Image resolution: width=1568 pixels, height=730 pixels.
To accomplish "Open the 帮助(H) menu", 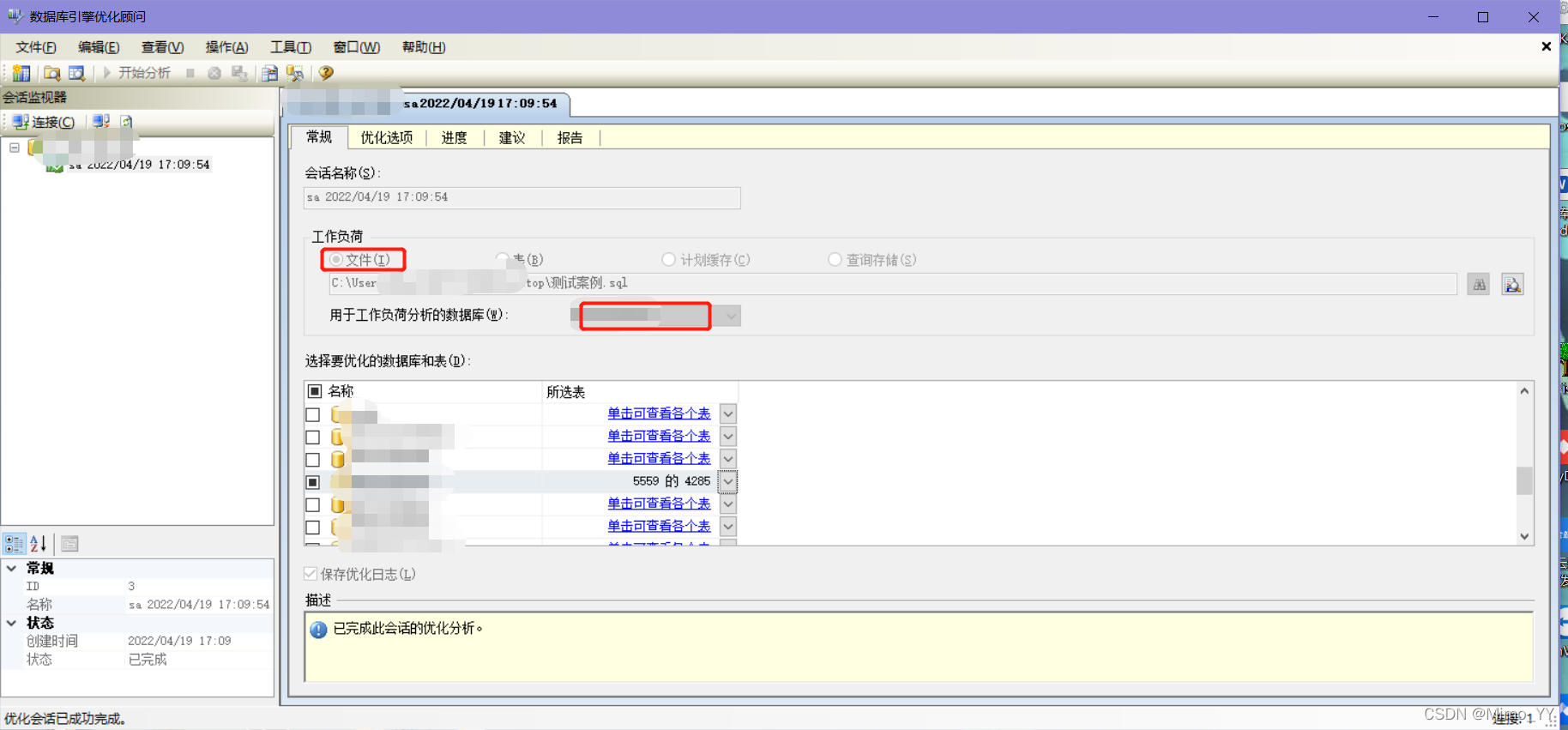I will coord(424,47).
